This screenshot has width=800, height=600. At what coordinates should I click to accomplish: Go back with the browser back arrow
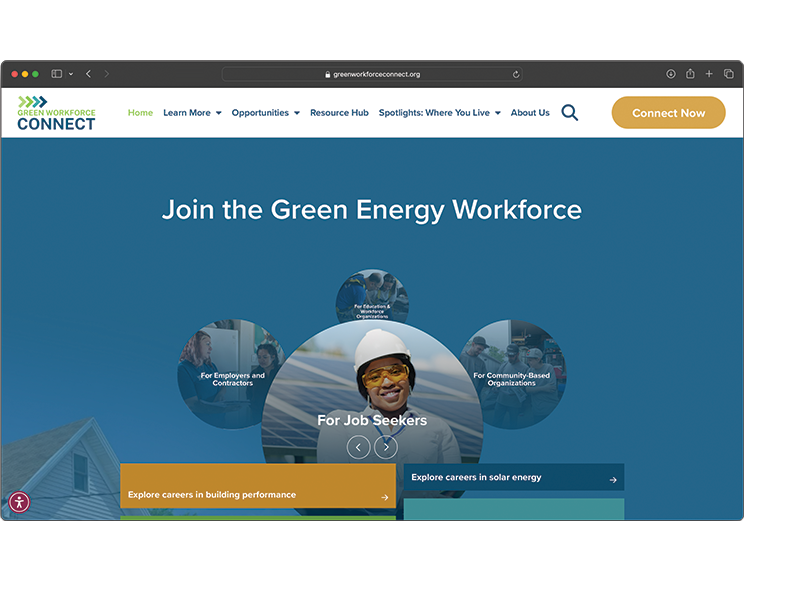pyautogui.click(x=88, y=74)
